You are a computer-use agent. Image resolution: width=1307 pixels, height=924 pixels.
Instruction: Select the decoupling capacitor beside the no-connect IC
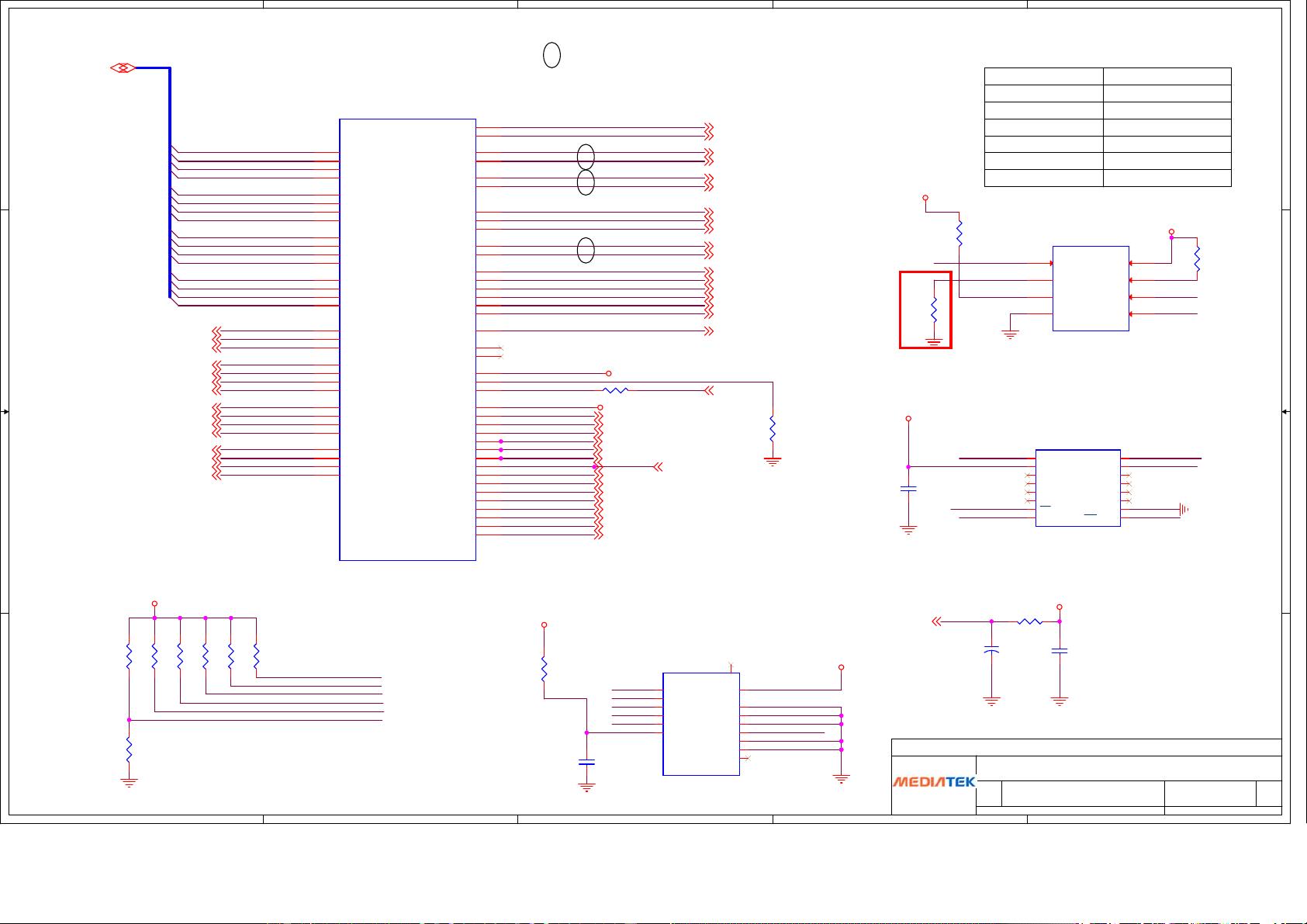tap(908, 489)
